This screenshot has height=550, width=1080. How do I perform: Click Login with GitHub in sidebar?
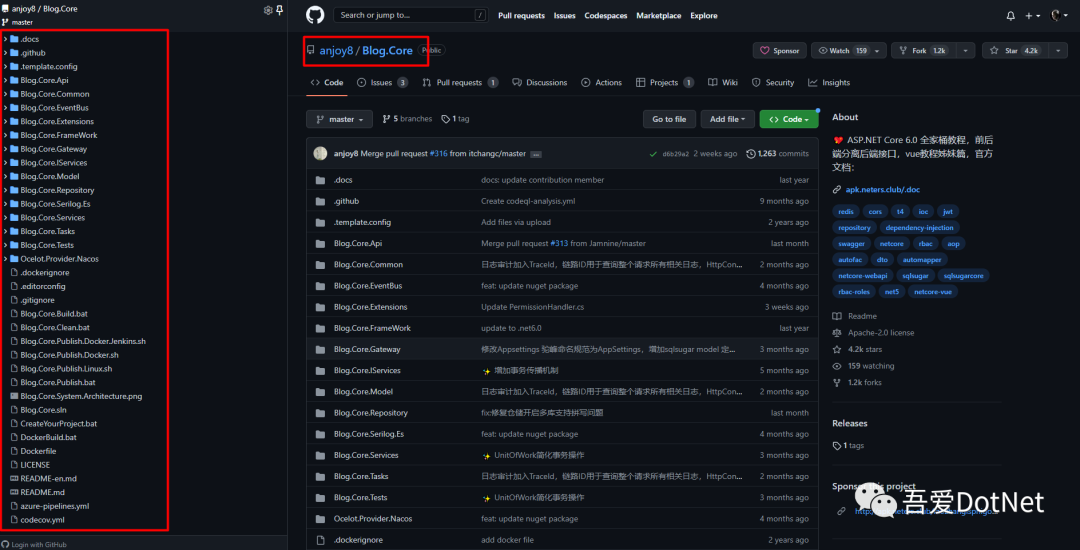coord(34,544)
